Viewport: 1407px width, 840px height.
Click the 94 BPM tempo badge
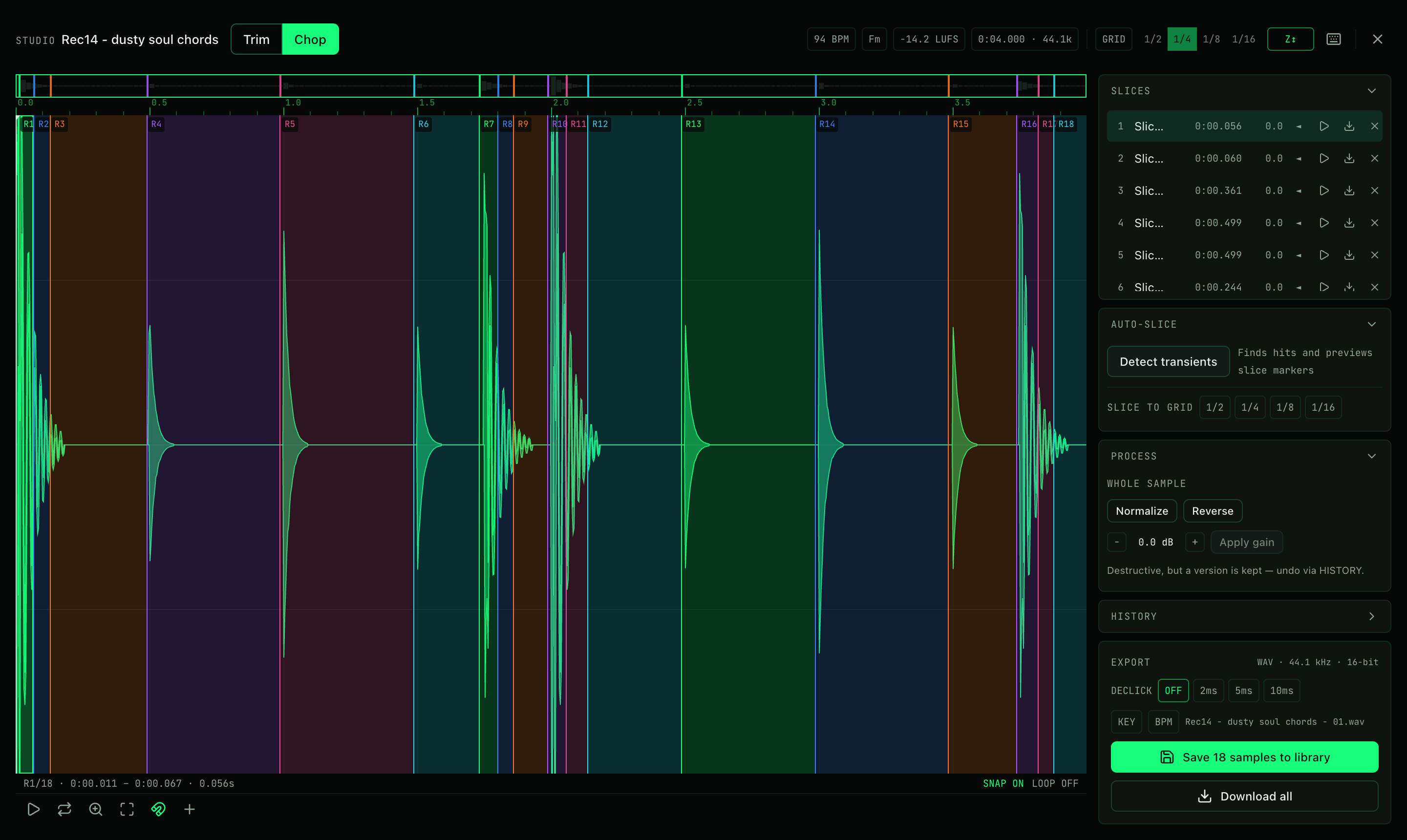831,39
